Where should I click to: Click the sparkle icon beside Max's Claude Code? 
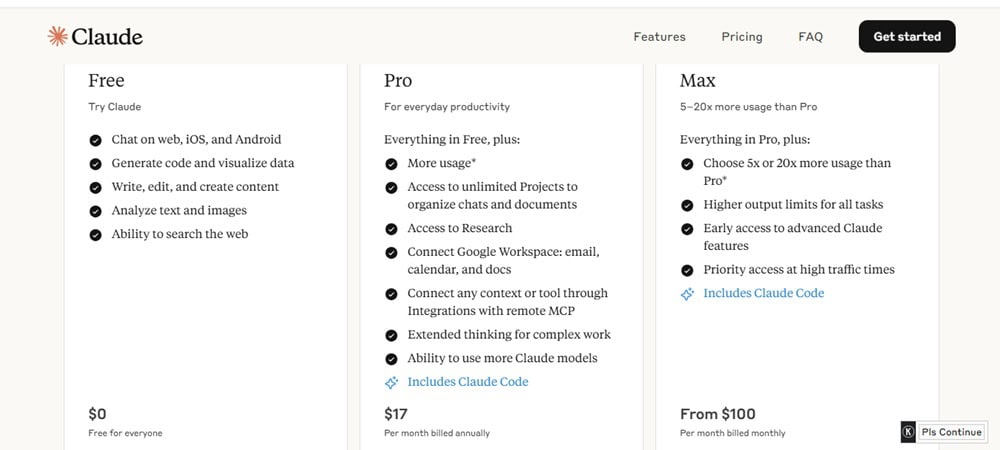[687, 294]
